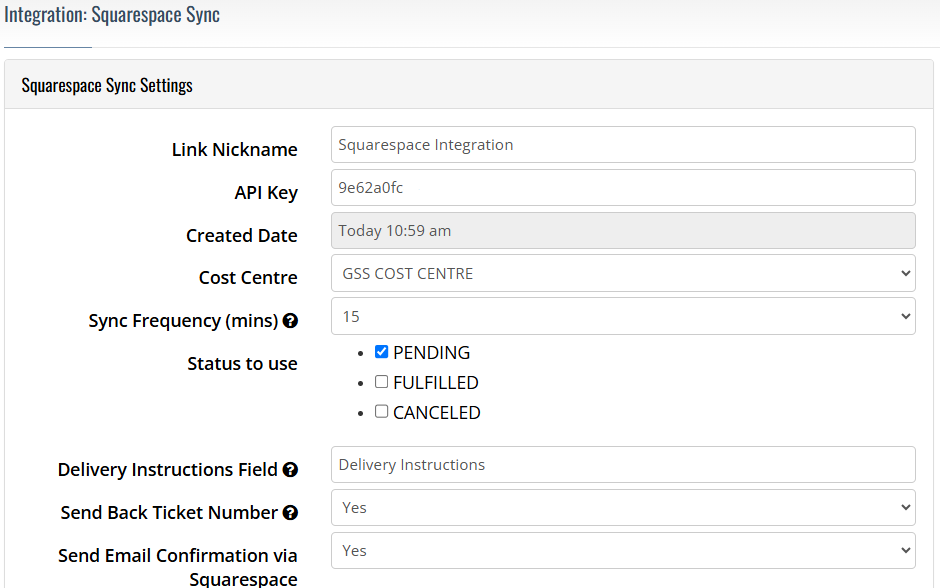
Task: Show the Delivery Instructions Field help tooltip
Action: pos(290,470)
